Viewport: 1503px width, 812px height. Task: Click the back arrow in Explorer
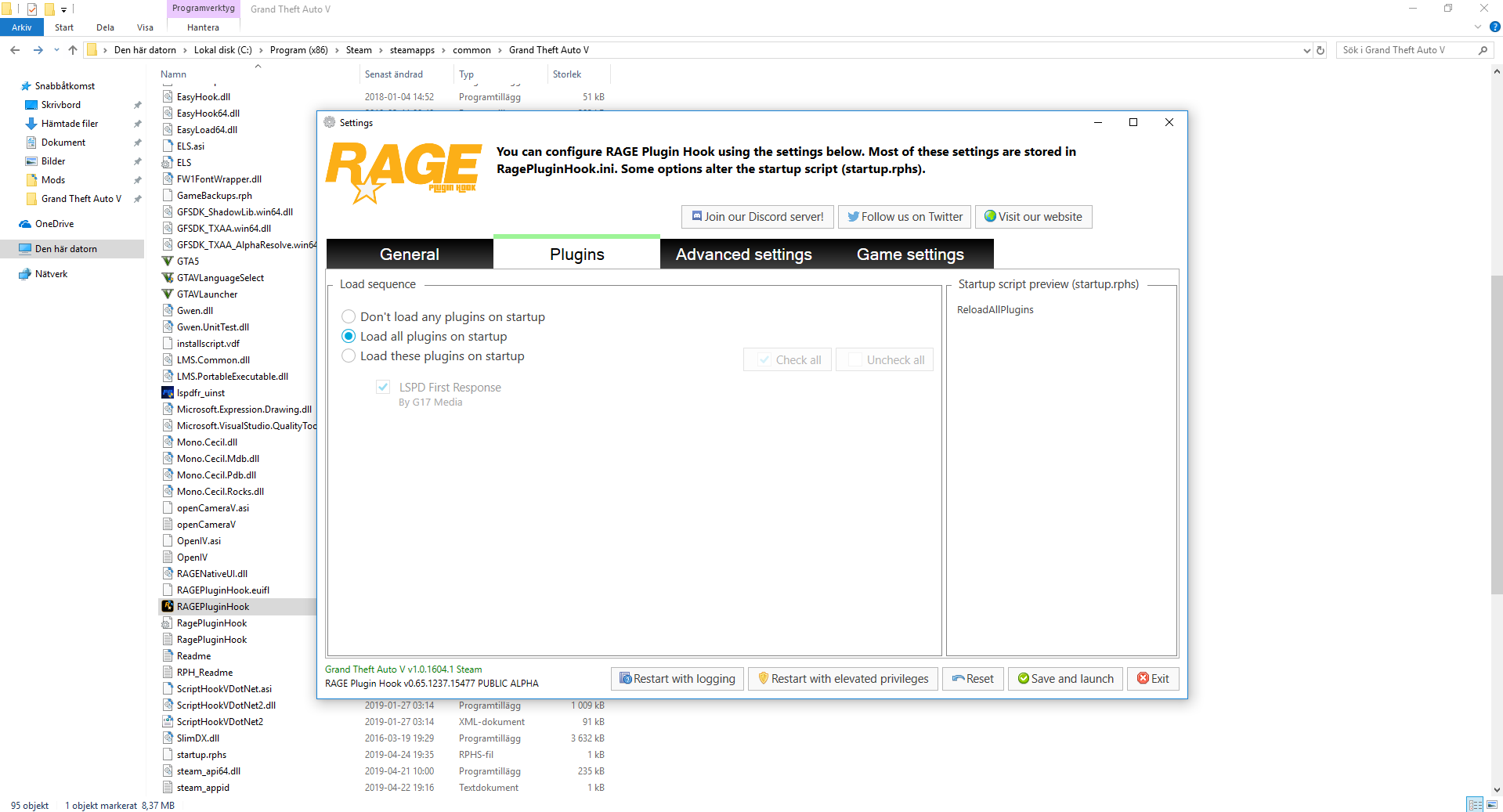coord(15,50)
